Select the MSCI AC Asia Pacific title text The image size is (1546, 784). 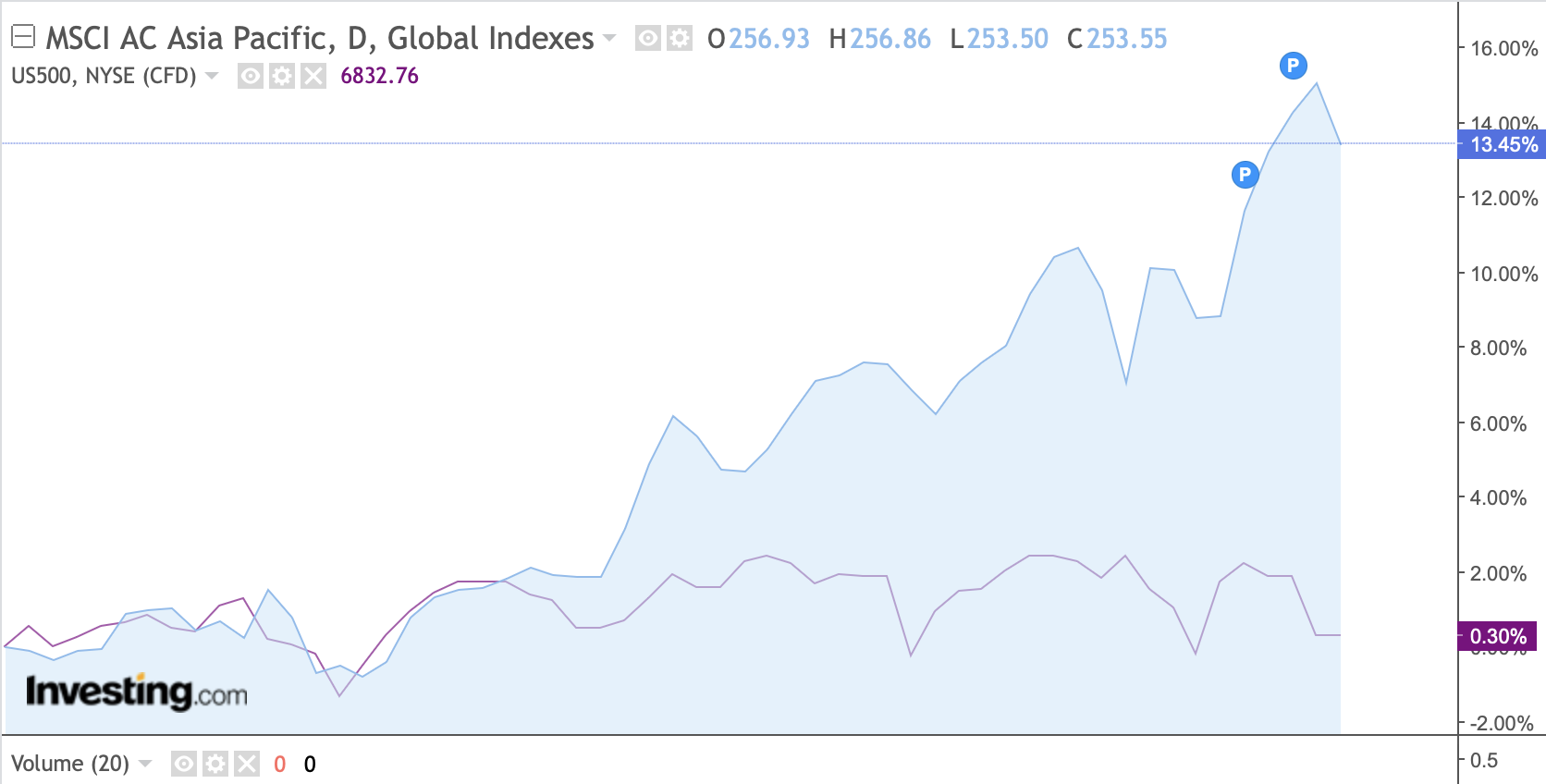point(319,38)
